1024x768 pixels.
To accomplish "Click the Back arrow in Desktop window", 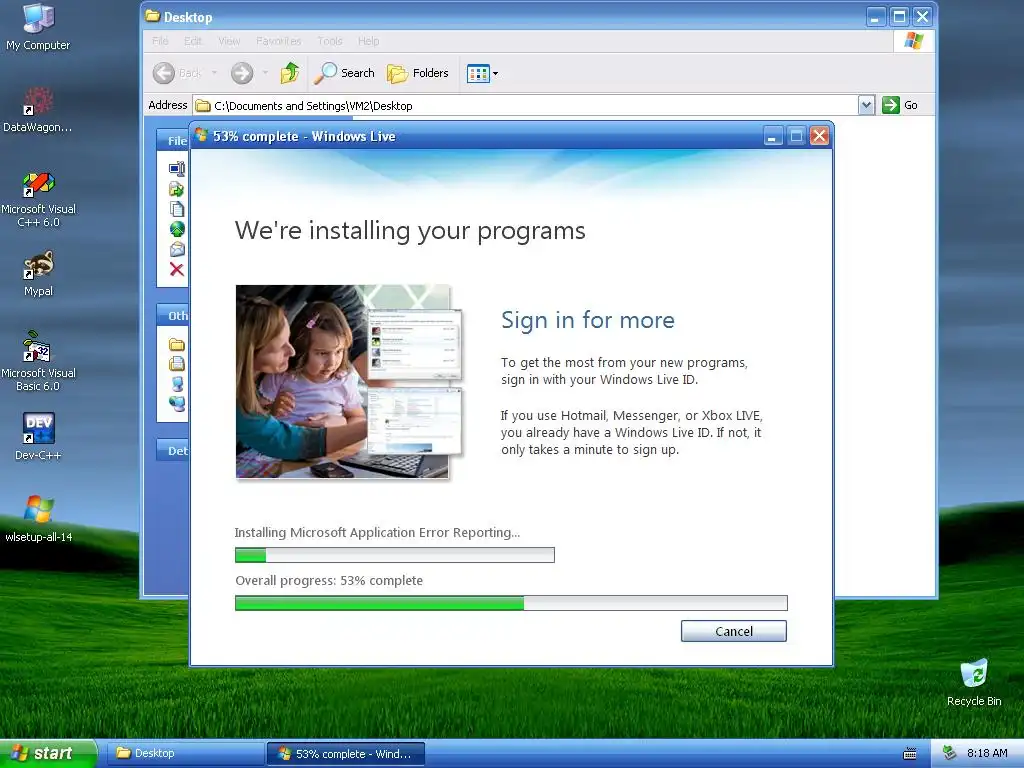I will [164, 73].
